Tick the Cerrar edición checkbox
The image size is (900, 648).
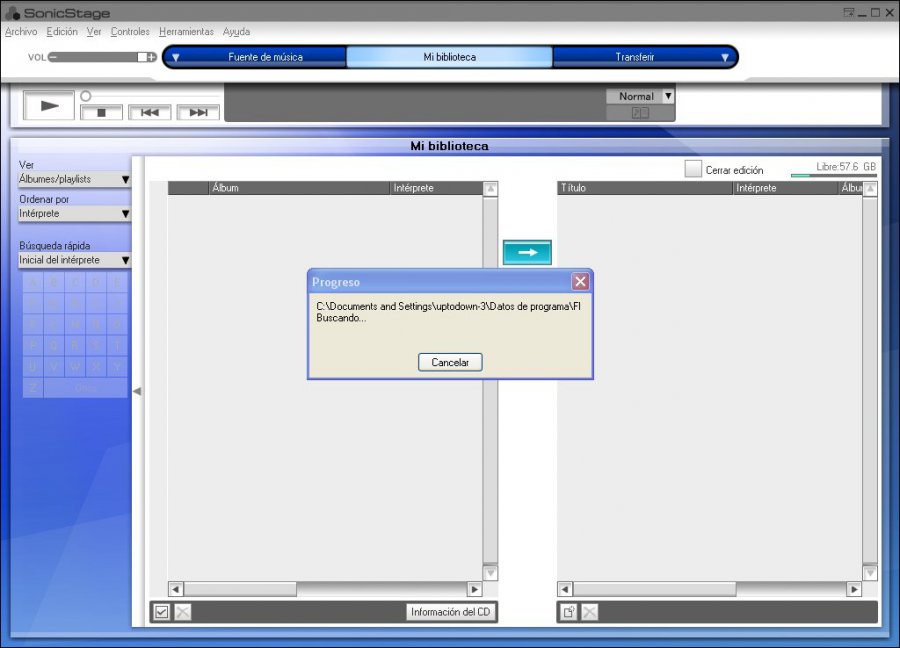[x=693, y=169]
